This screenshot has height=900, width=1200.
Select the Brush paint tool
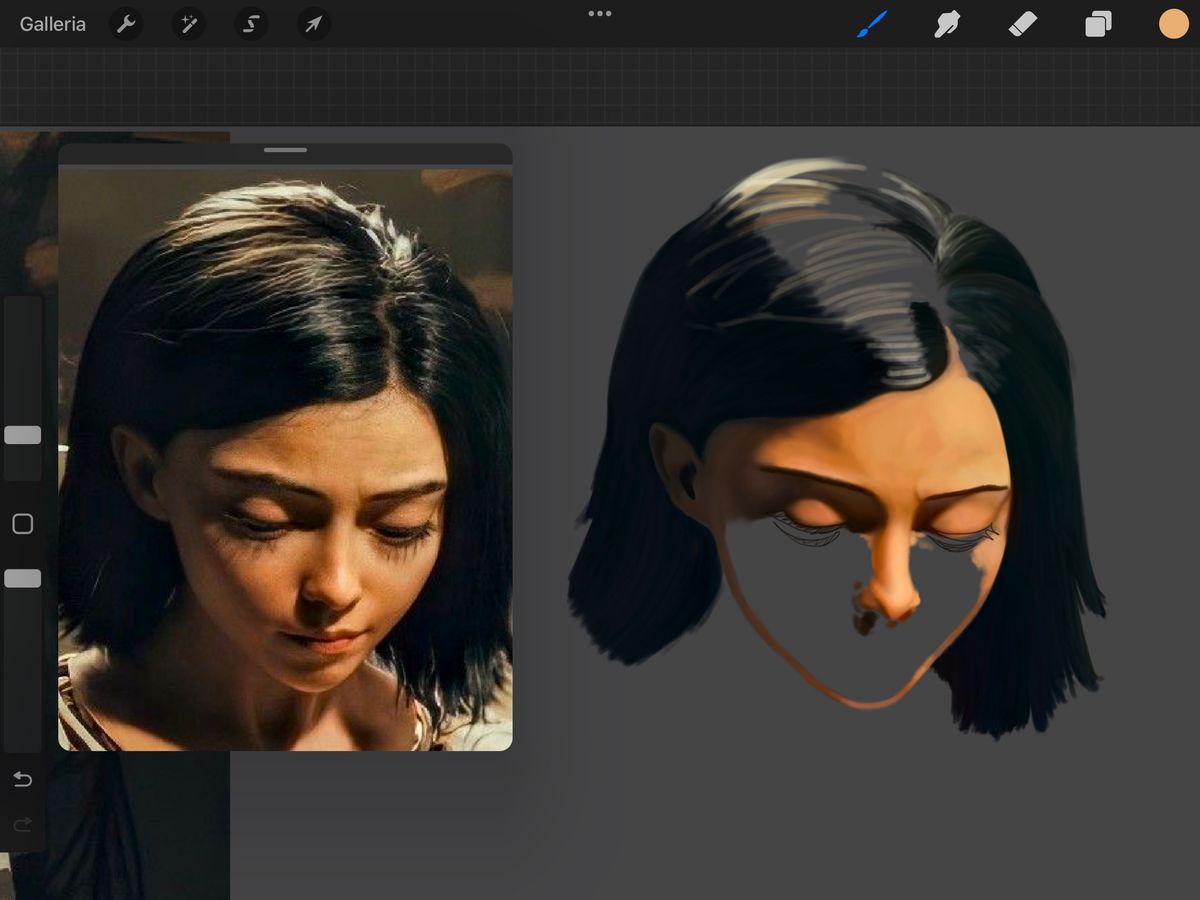pos(872,24)
